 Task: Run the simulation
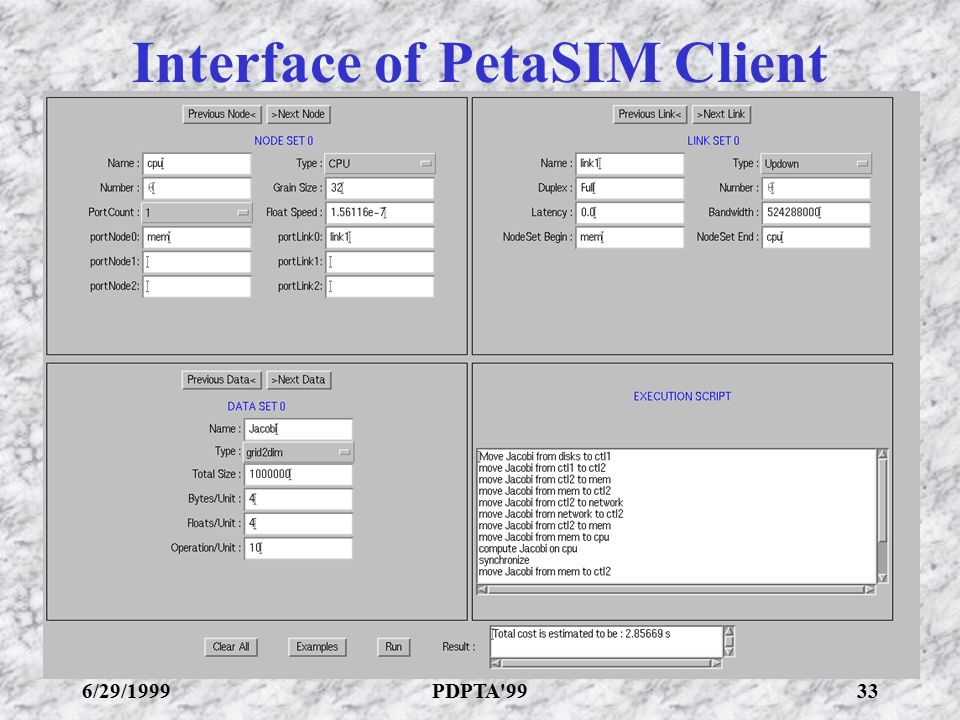(x=393, y=647)
